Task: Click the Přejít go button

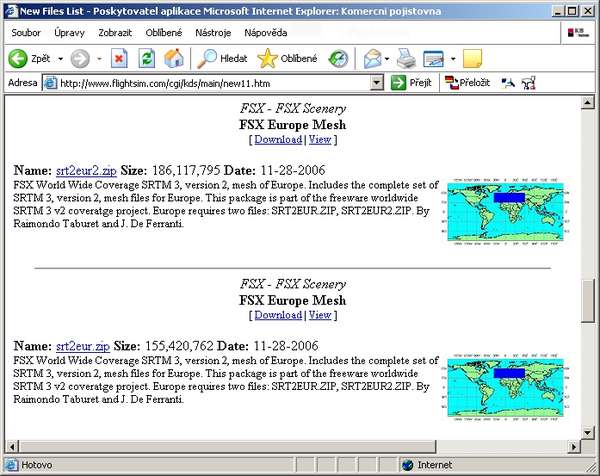Action: tap(411, 83)
